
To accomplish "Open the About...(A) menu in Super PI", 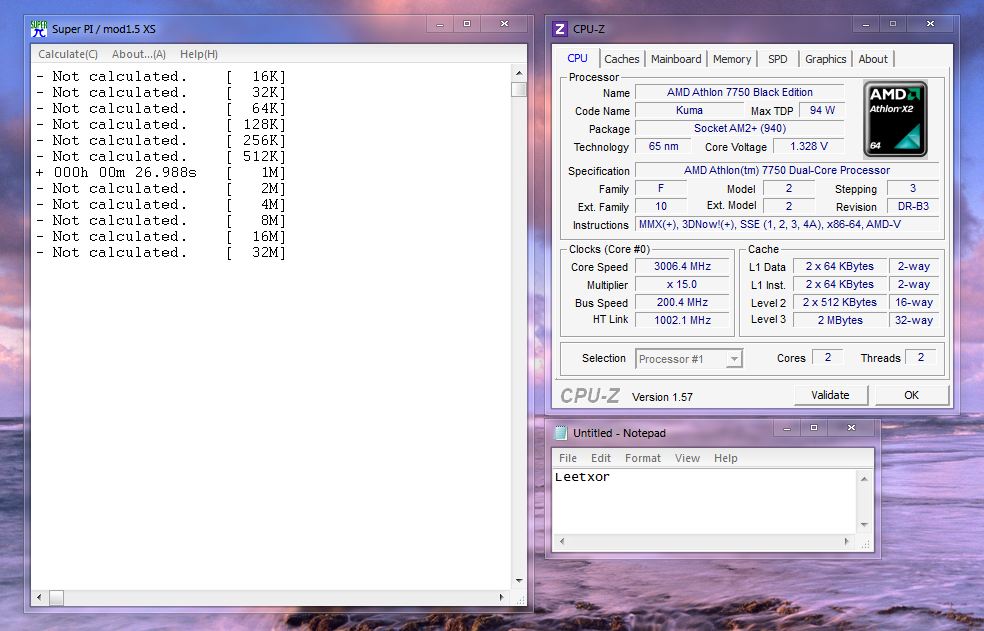I will tap(139, 54).
